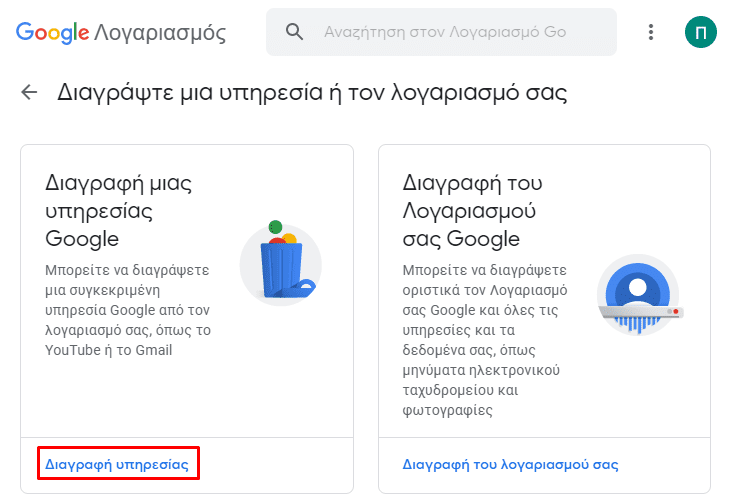
Task: Click description mentioning YouTube ή το Gmail
Action: (x=128, y=310)
